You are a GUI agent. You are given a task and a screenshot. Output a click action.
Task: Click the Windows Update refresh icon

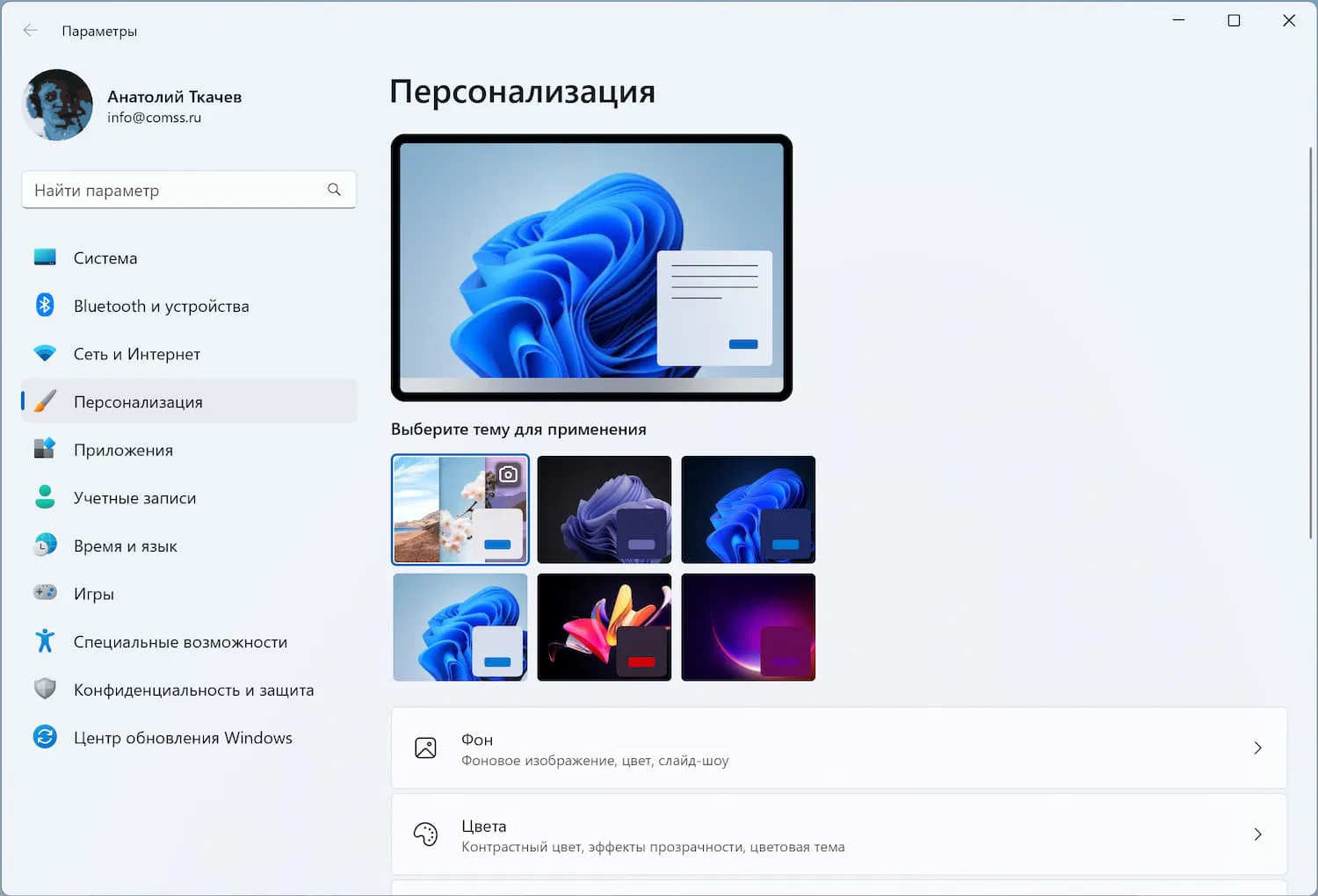[x=45, y=737]
